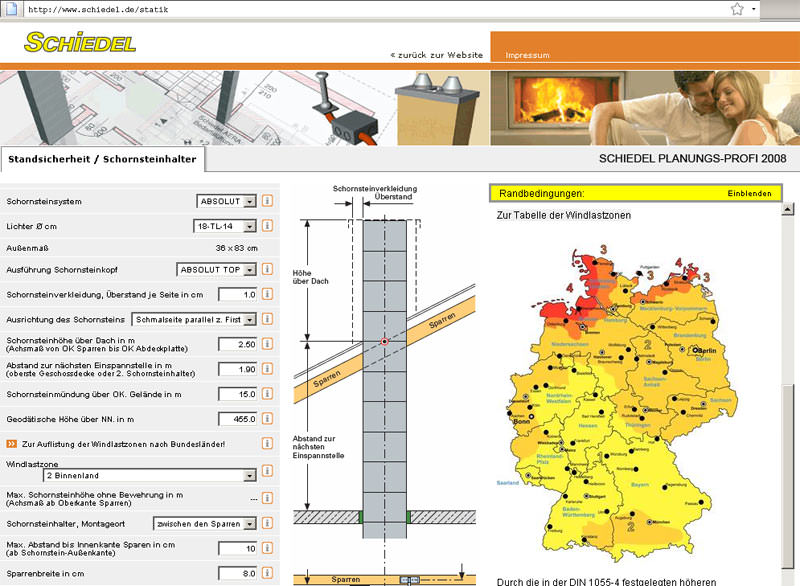
Task: Click the Geodätische Höhe 455.0 field
Action: pos(238,419)
